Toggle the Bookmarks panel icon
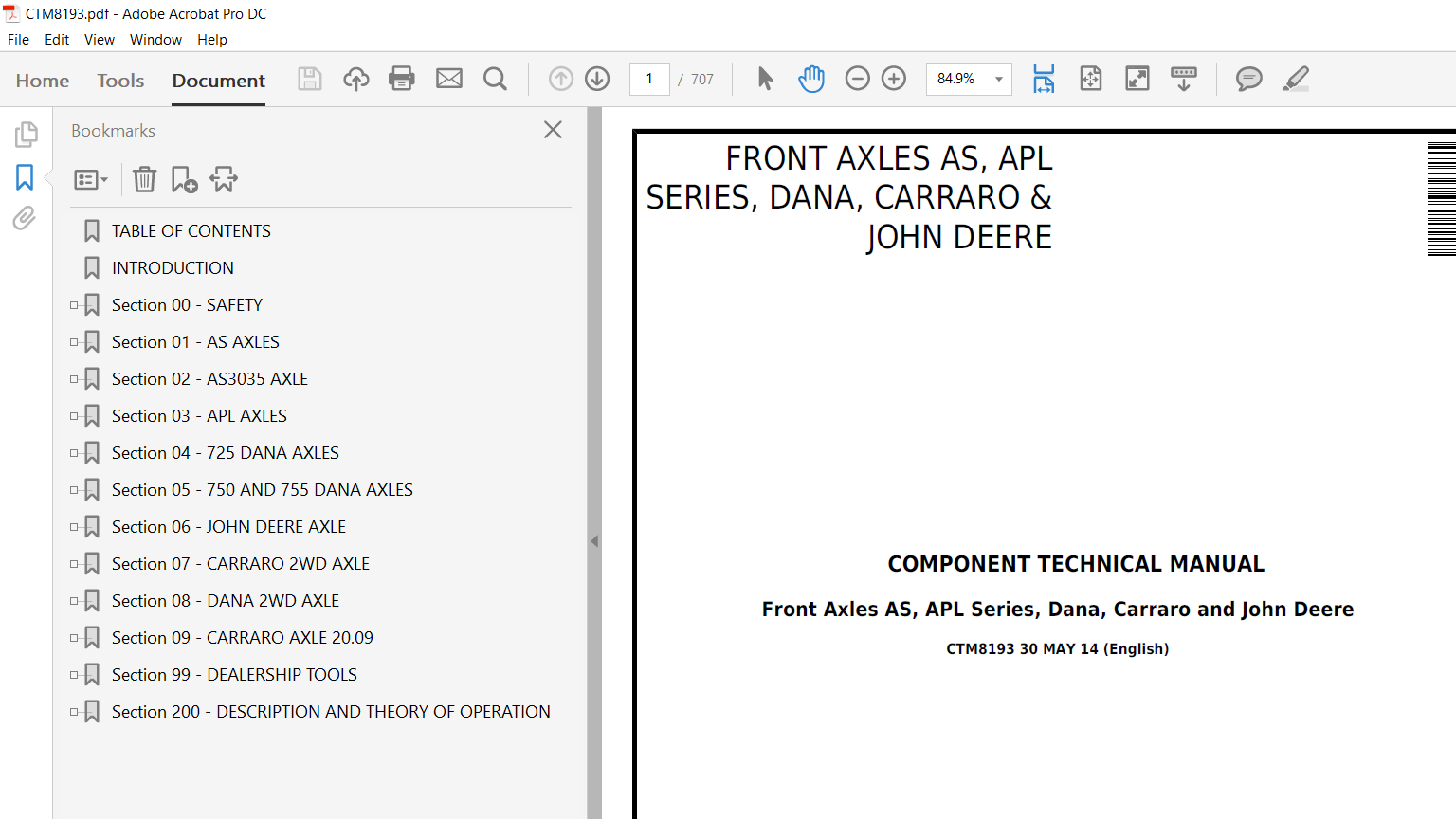The image size is (1456, 819). tap(25, 177)
